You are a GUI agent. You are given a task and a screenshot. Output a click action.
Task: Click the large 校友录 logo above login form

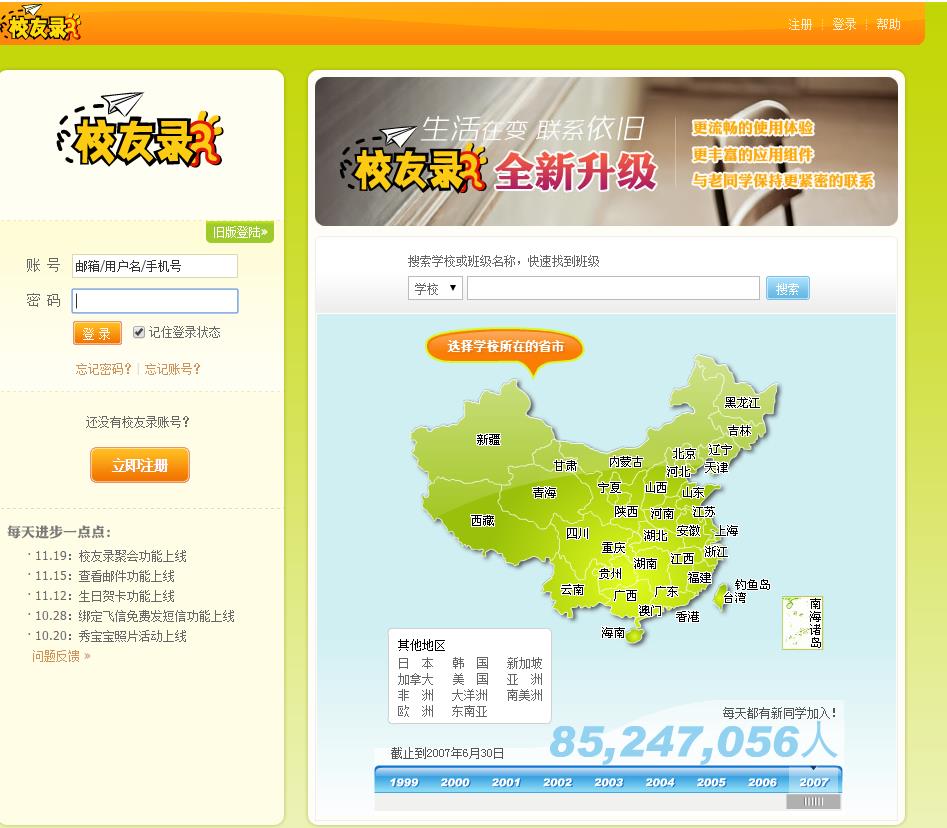140,130
